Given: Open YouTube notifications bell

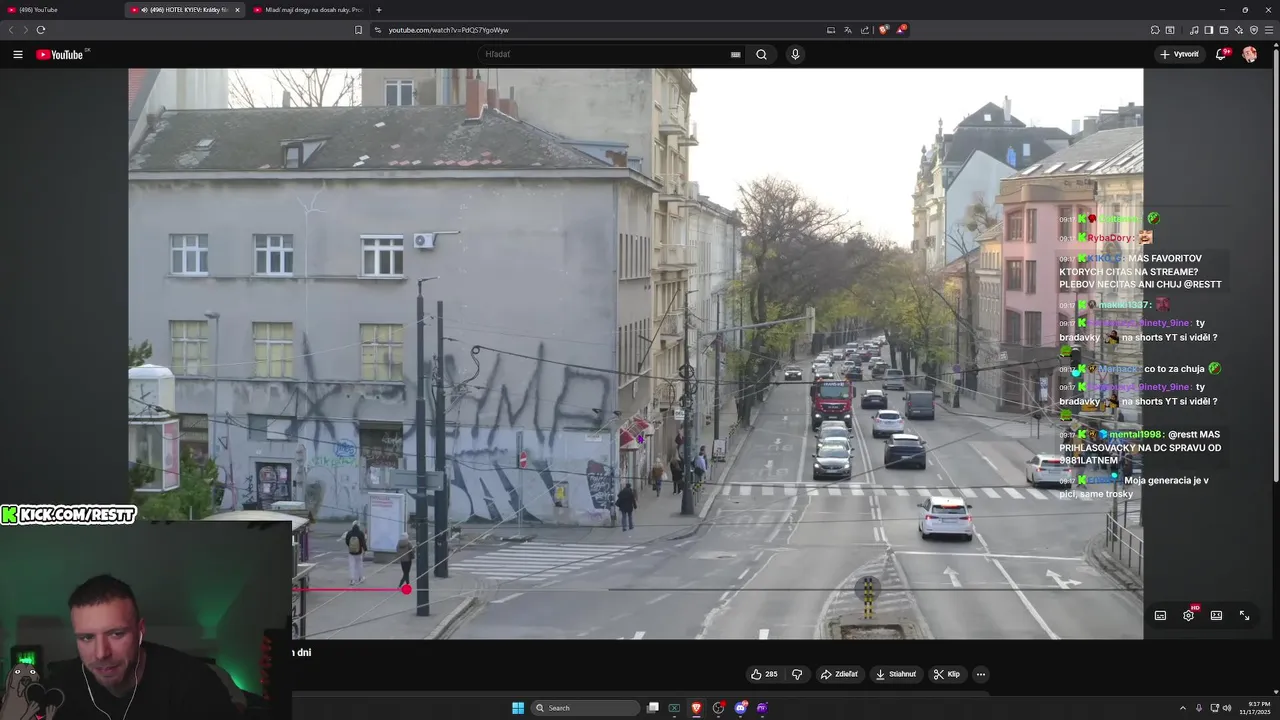Looking at the screenshot, I should tap(1221, 54).
